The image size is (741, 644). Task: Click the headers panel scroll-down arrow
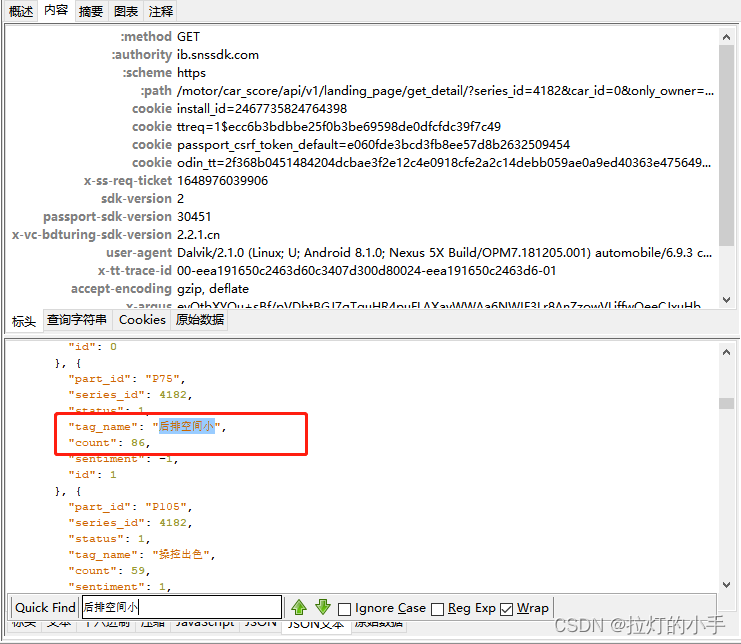click(726, 300)
